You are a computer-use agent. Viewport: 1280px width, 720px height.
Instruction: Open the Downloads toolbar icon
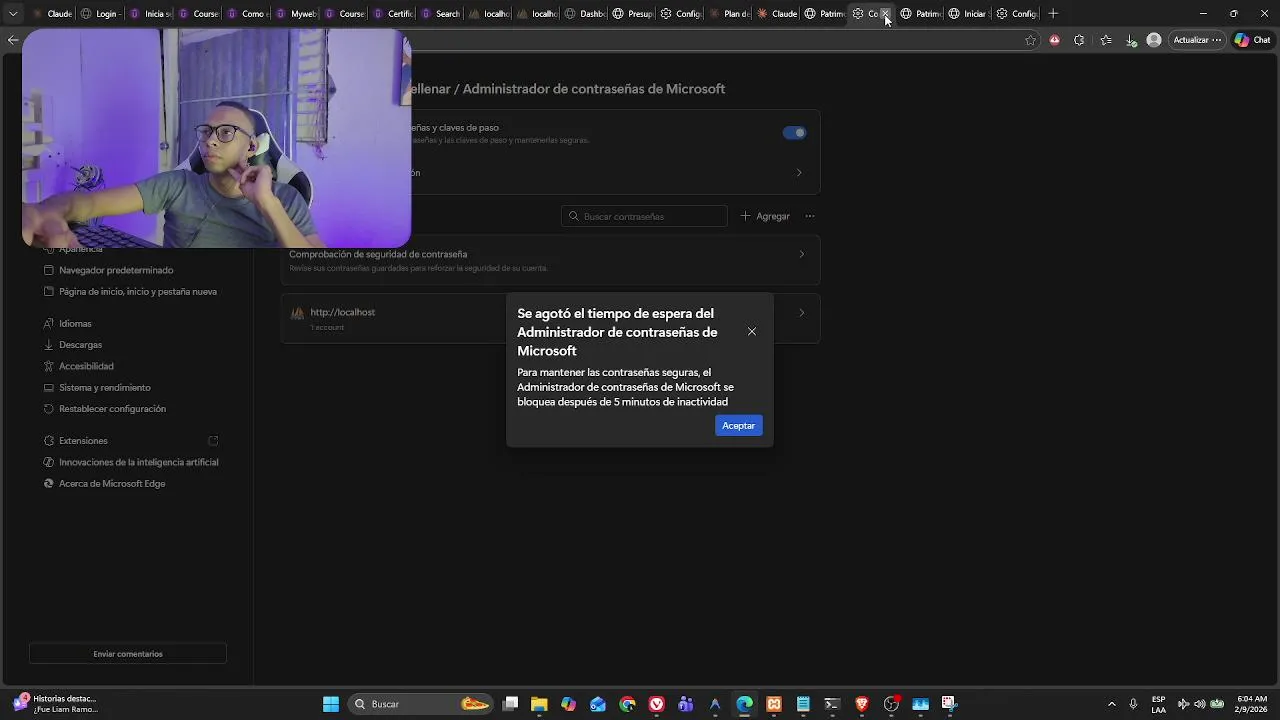coord(1131,40)
